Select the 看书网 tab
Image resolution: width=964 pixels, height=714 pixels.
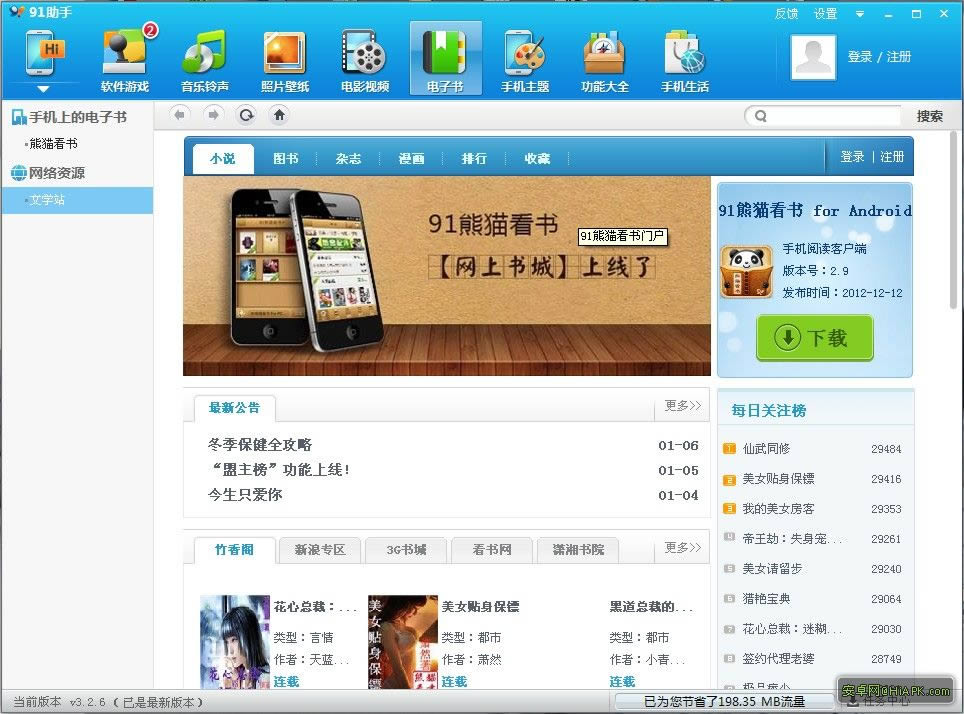click(492, 550)
